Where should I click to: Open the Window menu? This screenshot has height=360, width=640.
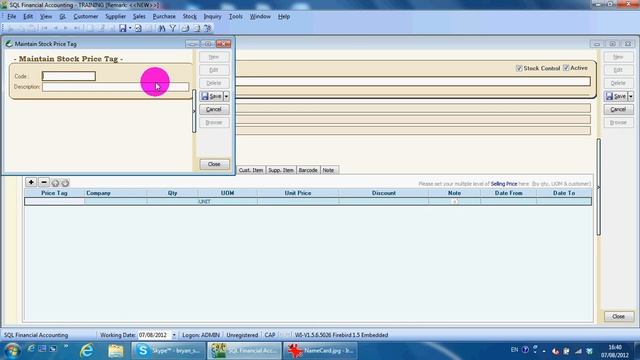(260, 16)
